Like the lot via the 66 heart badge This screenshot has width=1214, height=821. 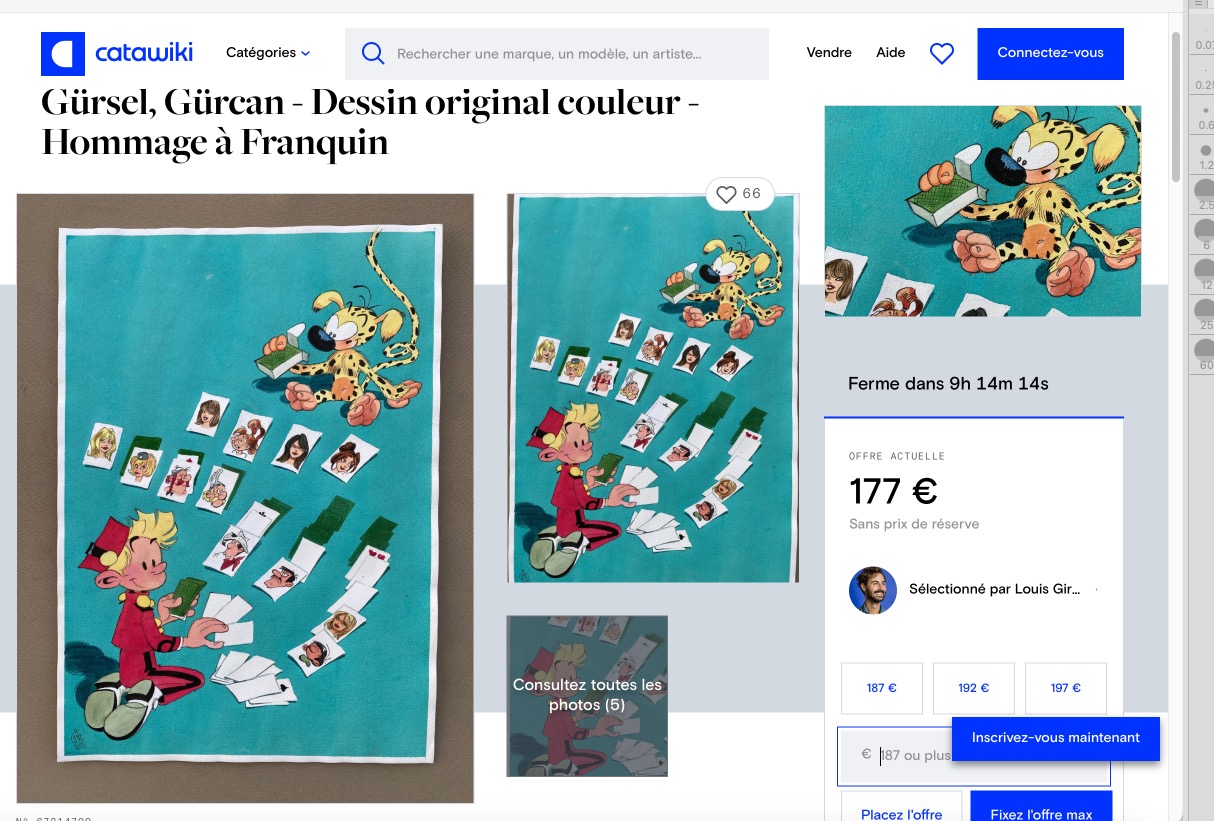pos(740,194)
